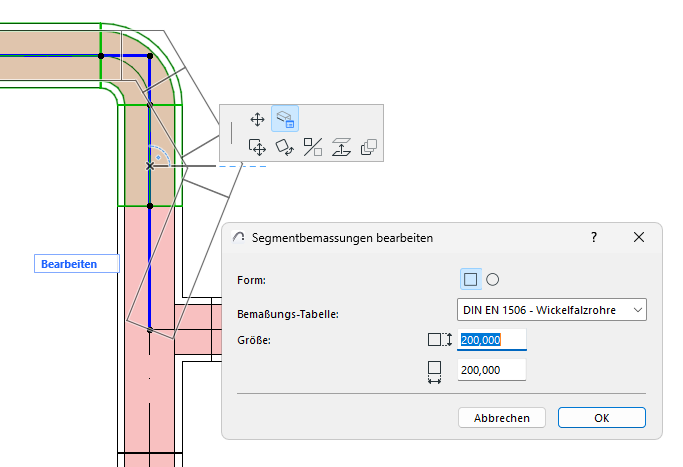Select rectangular Form shape option
Screen dimensions: 683x467
coord(470,279)
